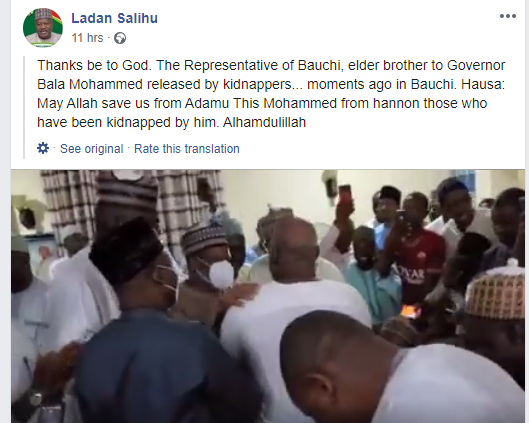The width and height of the screenshot is (529, 423).
Task: Click the word Alhamdulillah in the post
Action: 264,122
